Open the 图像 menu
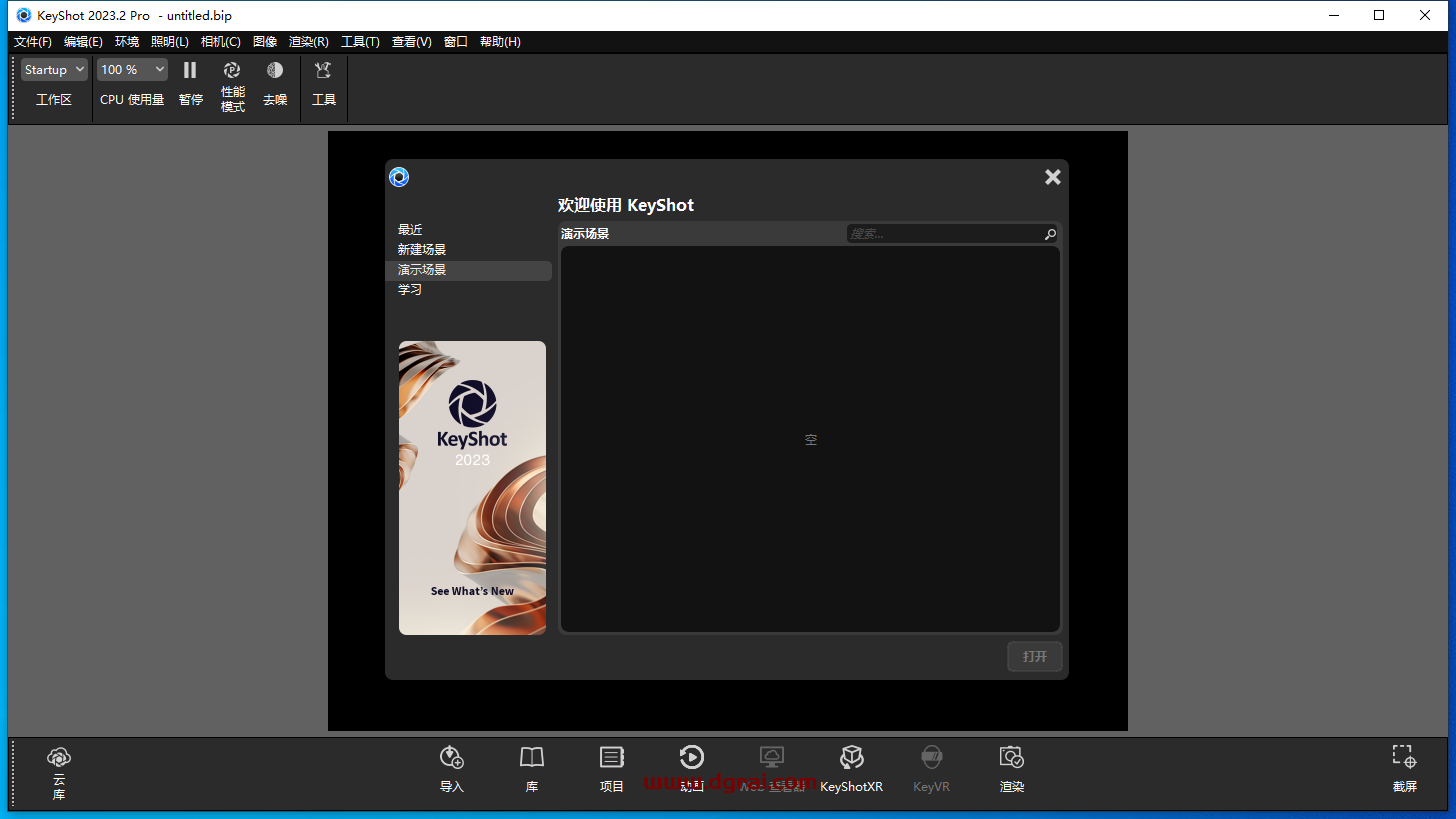Screen dimensions: 1456x819 point(265,42)
